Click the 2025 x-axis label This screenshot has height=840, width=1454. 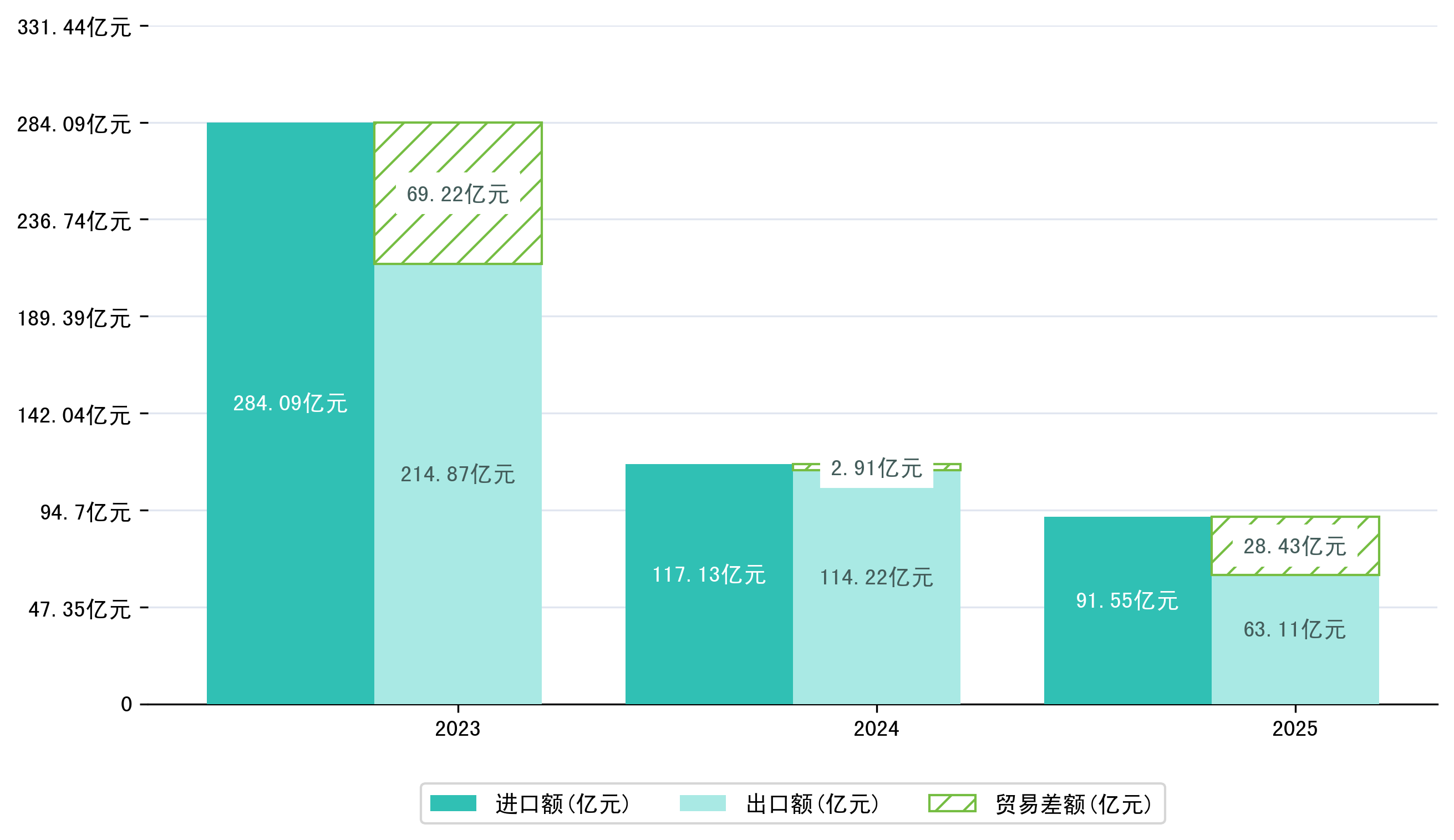point(1295,729)
